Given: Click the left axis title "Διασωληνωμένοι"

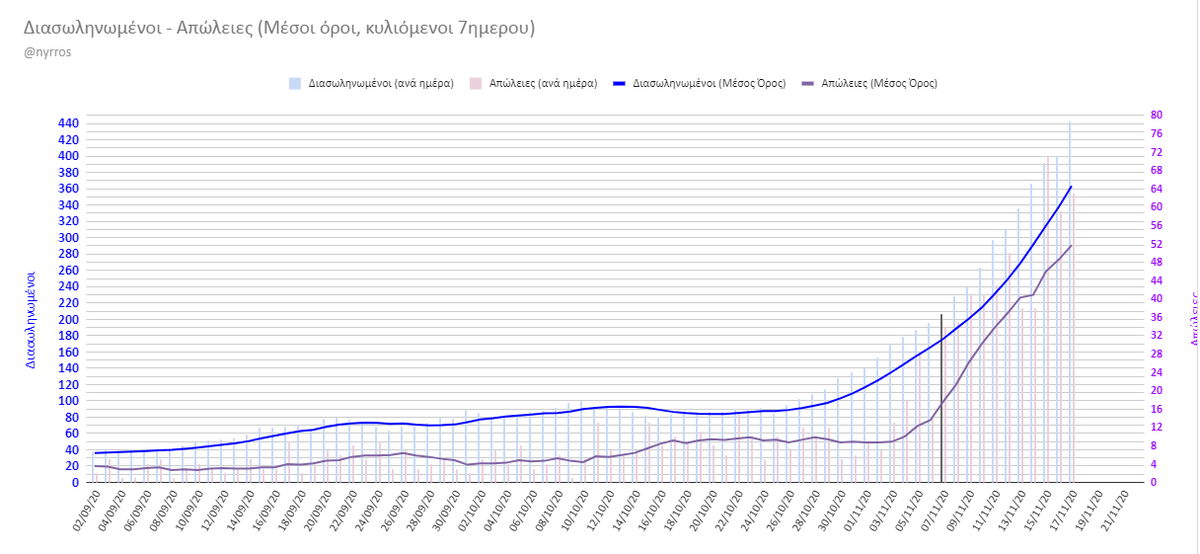Looking at the screenshot, I should tap(31, 320).
